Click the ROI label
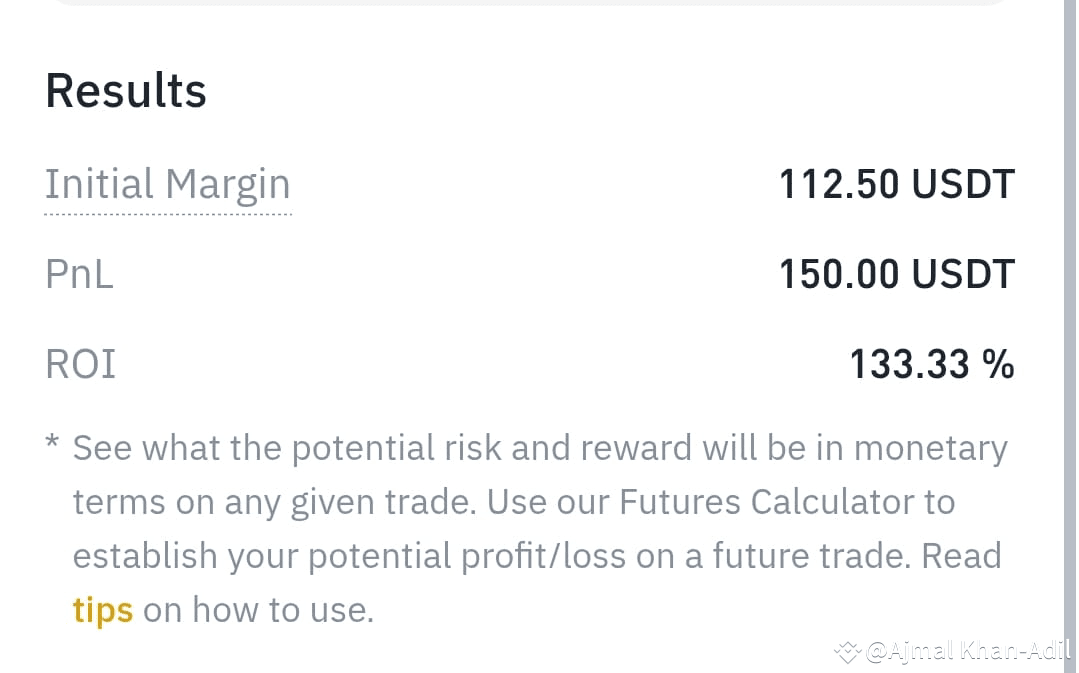The width and height of the screenshot is (1079, 673). click(x=81, y=364)
